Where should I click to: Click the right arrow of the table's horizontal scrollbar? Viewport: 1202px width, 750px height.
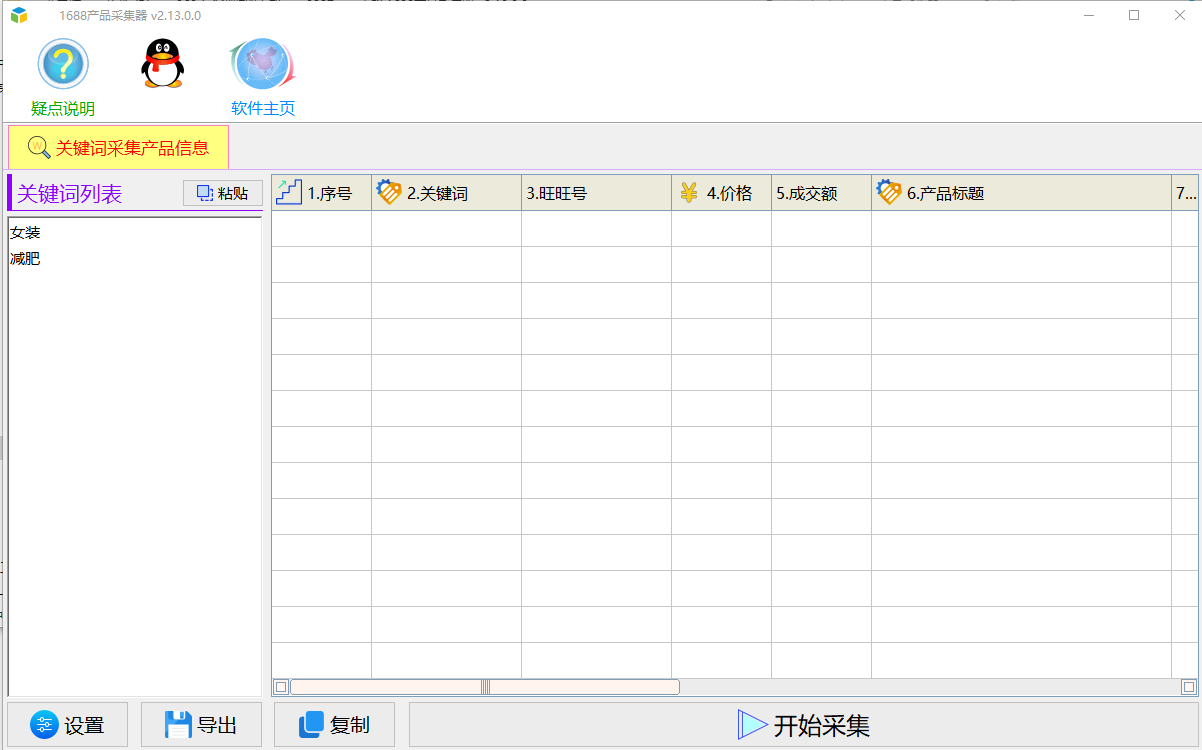1188,687
